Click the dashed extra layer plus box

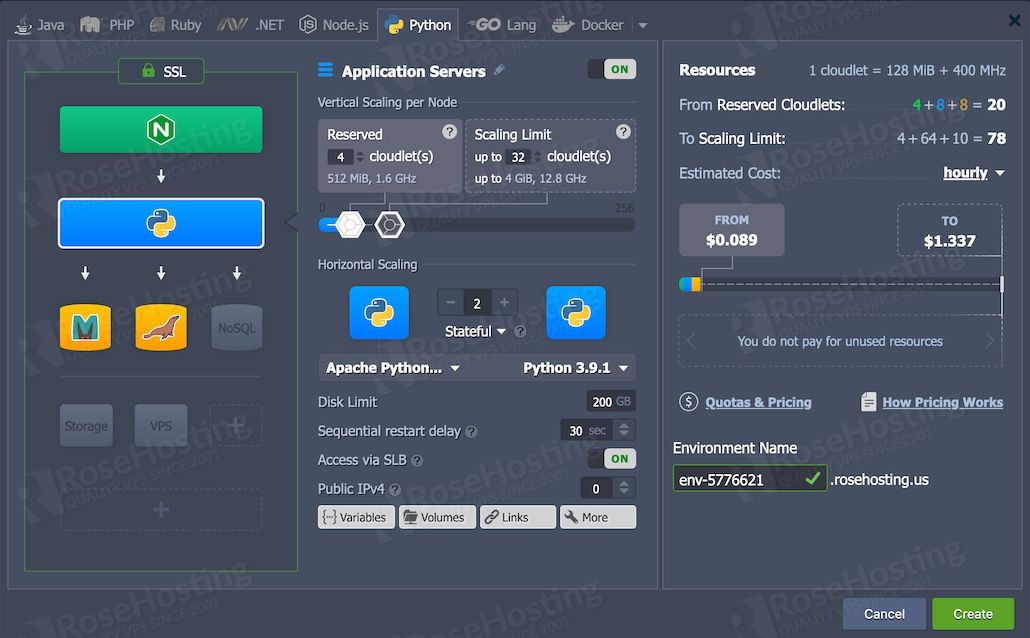pyautogui.click(x=236, y=426)
